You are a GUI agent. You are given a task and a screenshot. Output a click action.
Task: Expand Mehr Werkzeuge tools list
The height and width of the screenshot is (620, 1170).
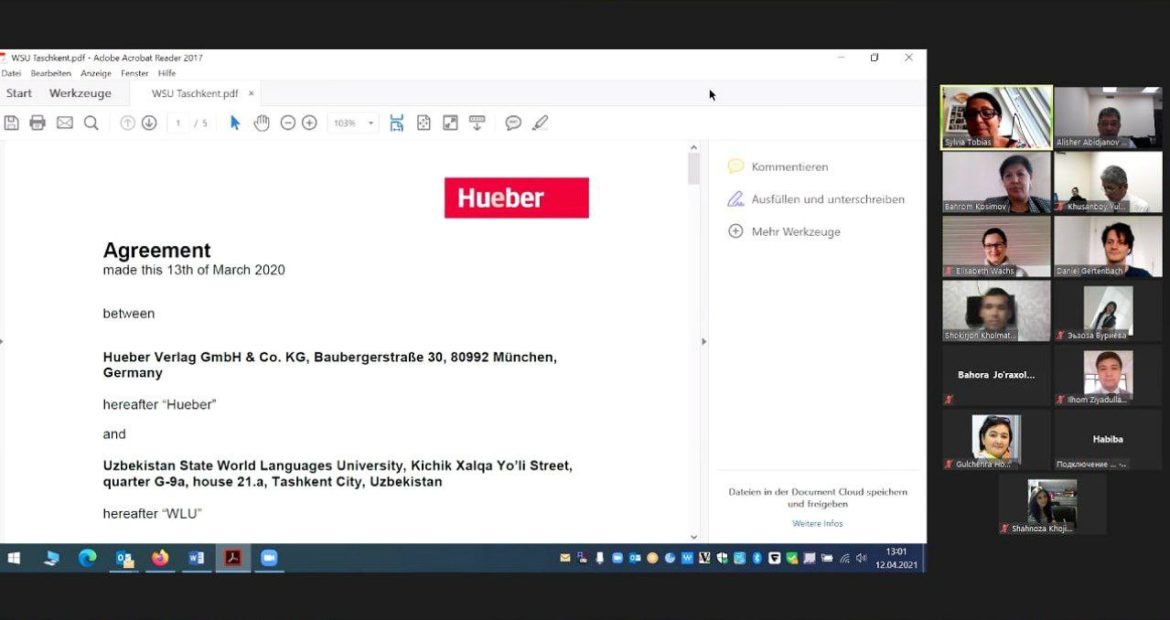point(795,232)
